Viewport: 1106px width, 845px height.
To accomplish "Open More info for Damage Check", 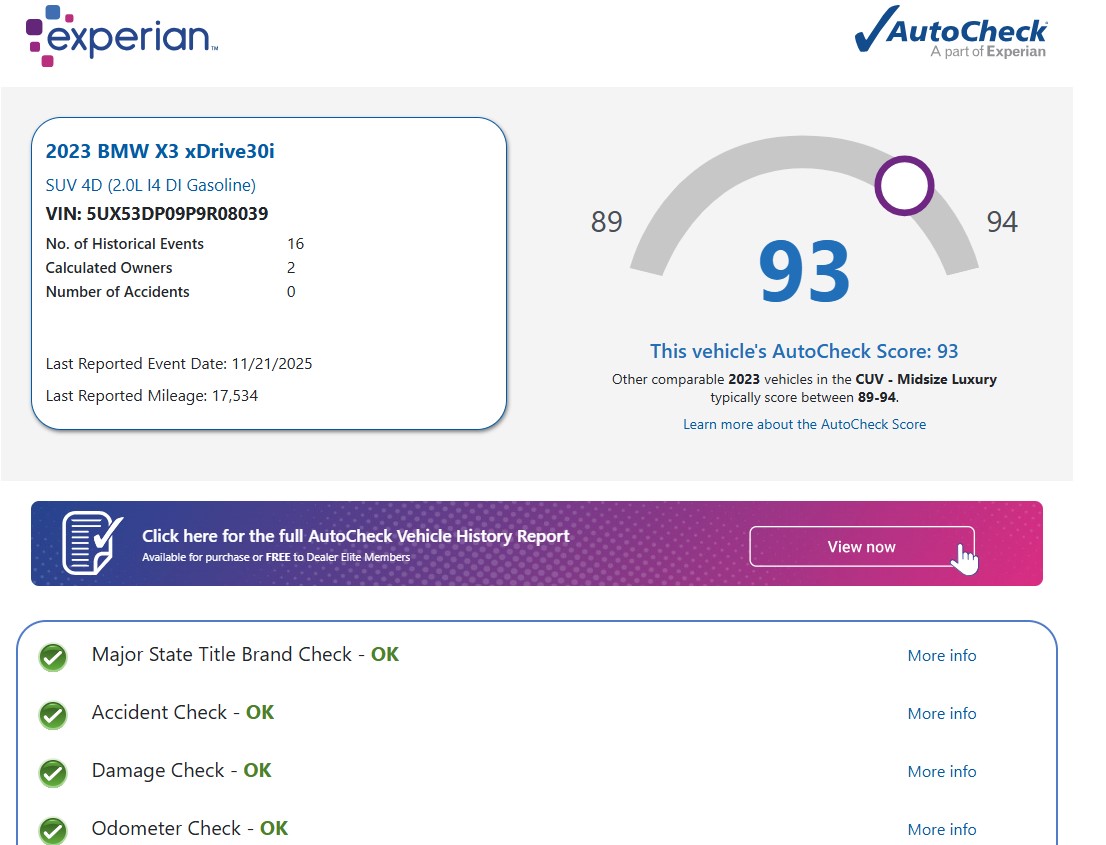I will [x=941, y=772].
